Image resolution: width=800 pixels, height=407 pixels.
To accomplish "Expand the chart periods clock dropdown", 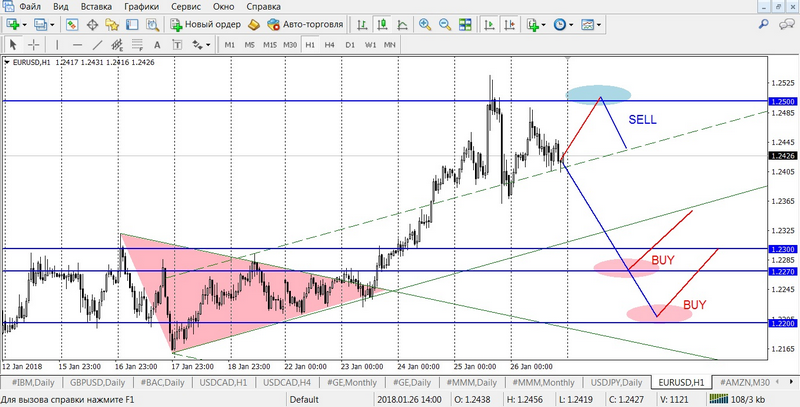I will 572,24.
